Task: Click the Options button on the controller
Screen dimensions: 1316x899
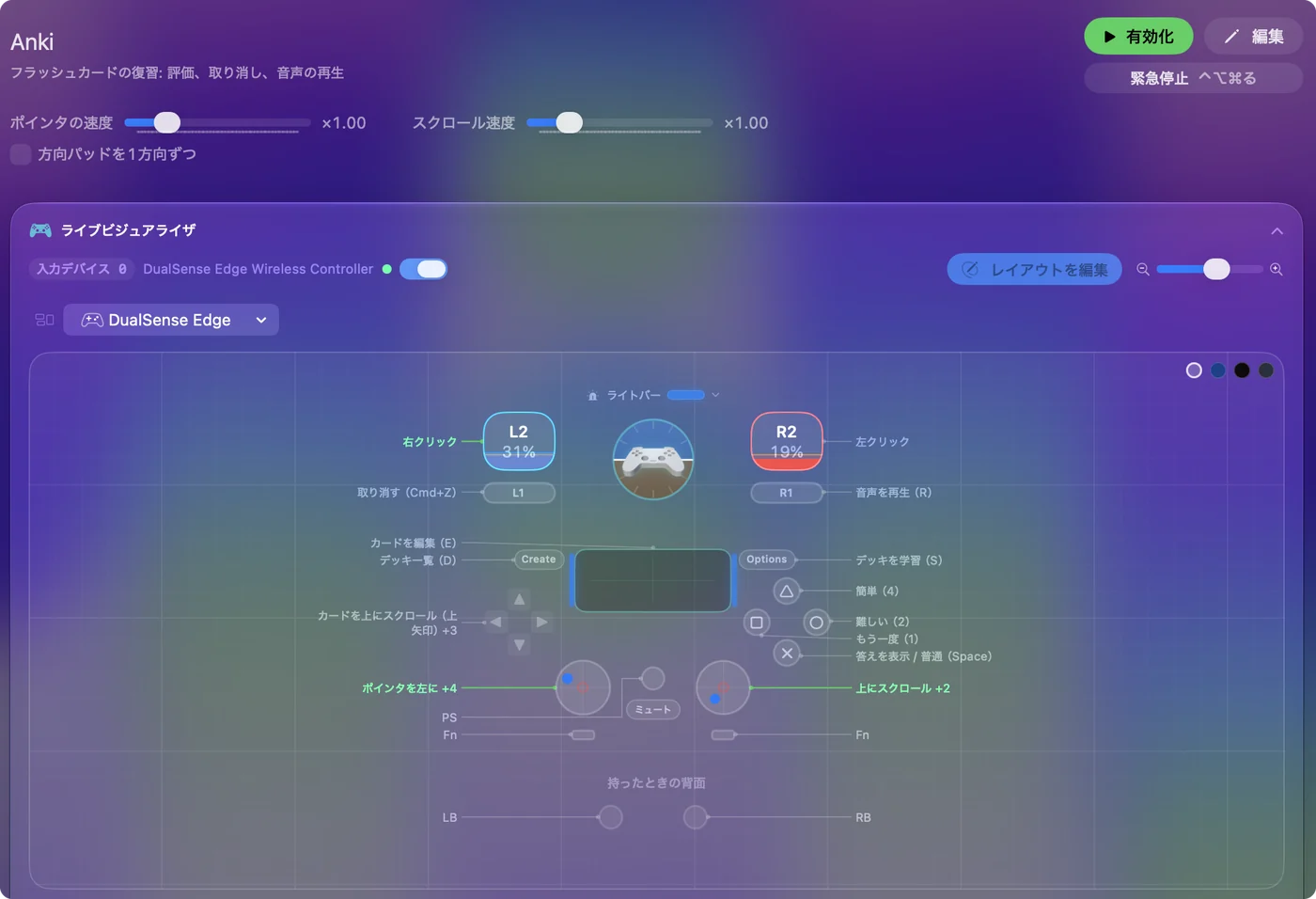Action: 767,560
